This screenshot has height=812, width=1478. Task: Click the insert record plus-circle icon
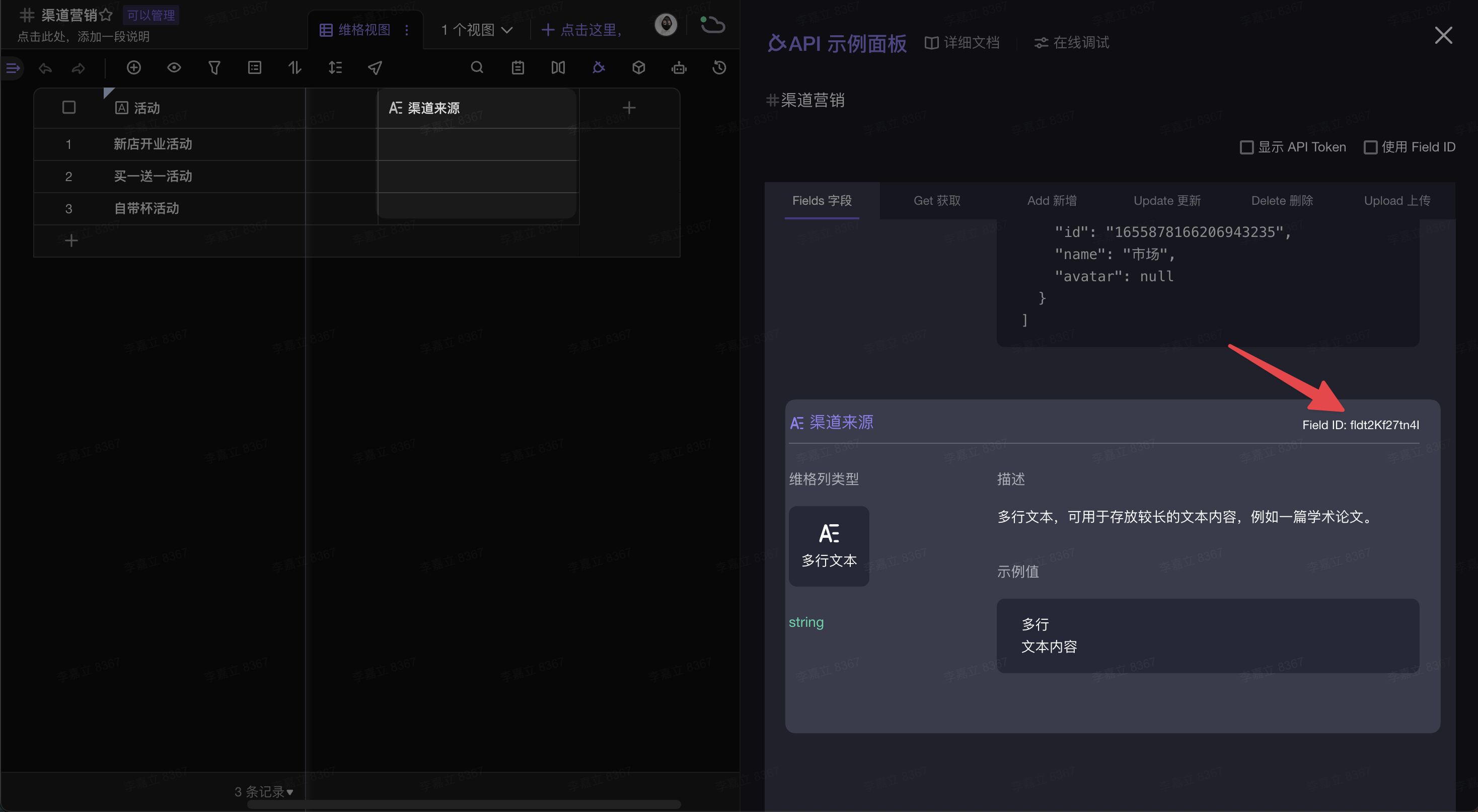pyautogui.click(x=134, y=67)
